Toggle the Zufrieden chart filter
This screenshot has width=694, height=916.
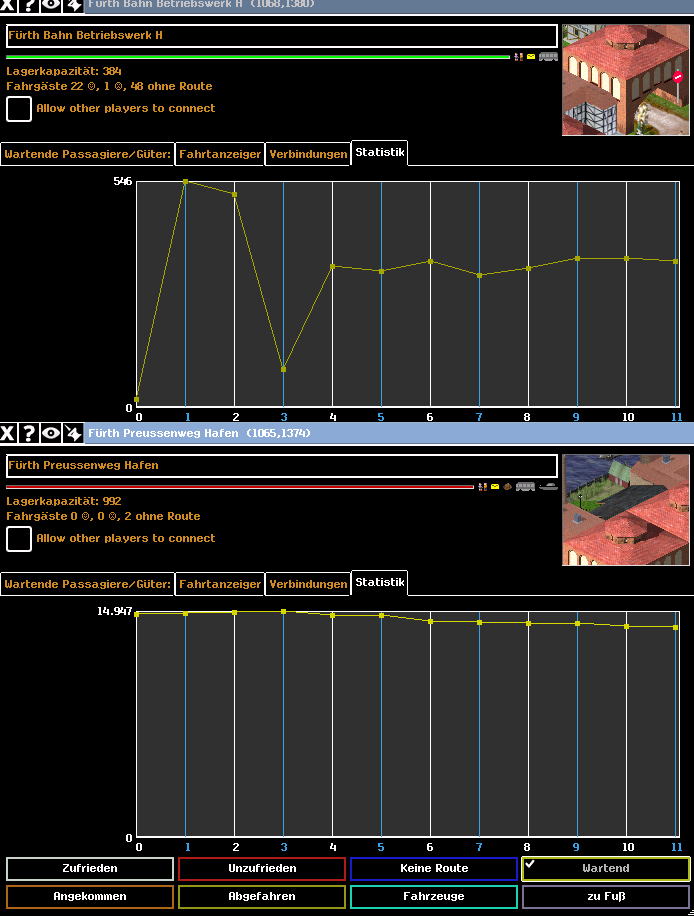[90, 869]
